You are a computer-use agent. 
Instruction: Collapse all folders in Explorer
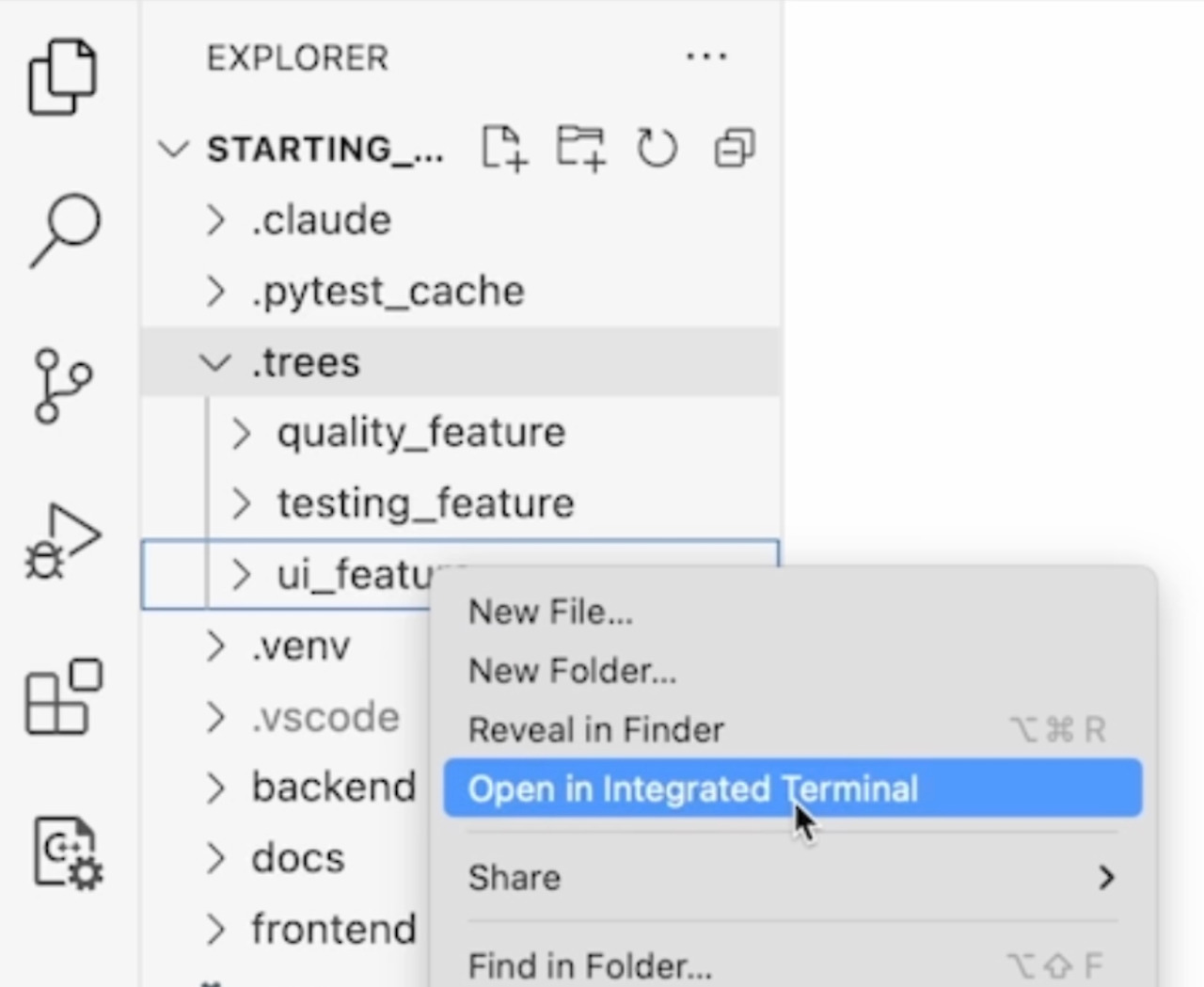[x=734, y=148]
